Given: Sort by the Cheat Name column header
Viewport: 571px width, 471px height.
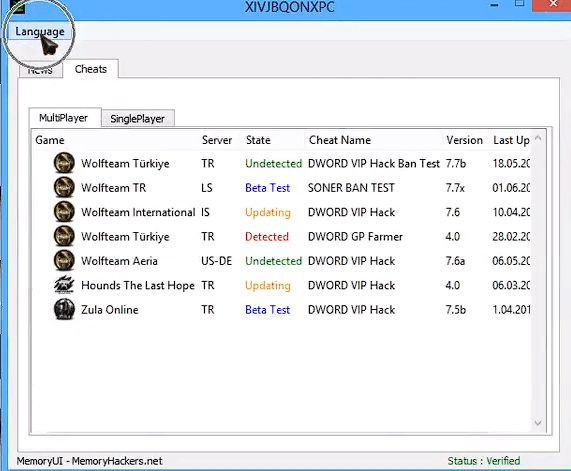Looking at the screenshot, I should (340, 140).
